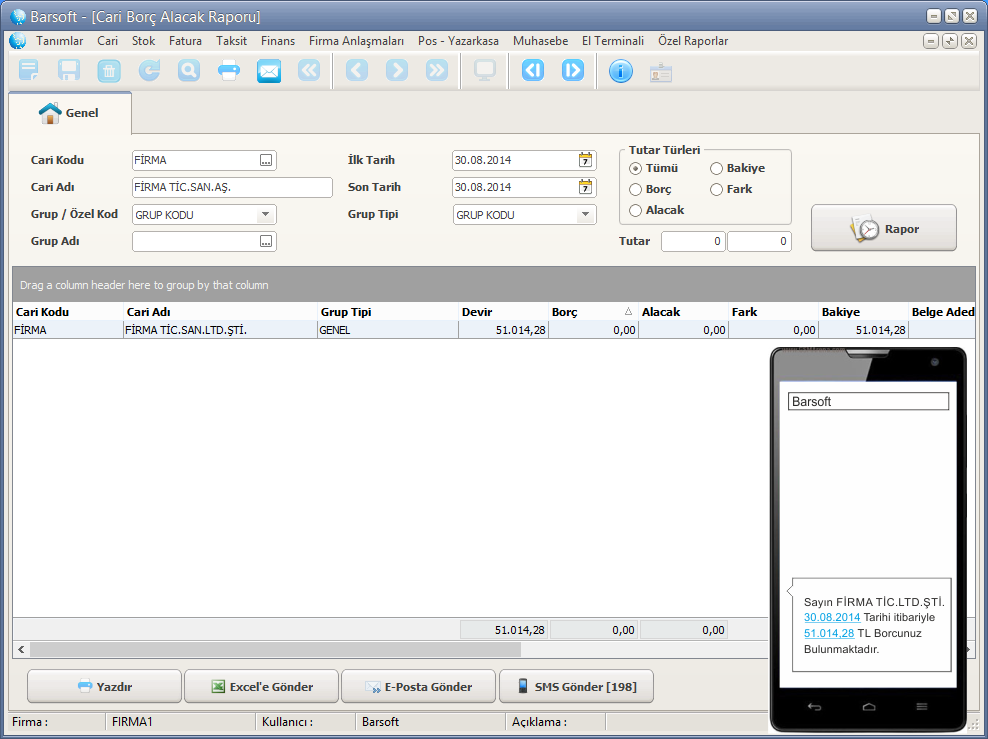Click the magnifier search icon in toolbar
This screenshot has height=739, width=988.
coord(188,71)
